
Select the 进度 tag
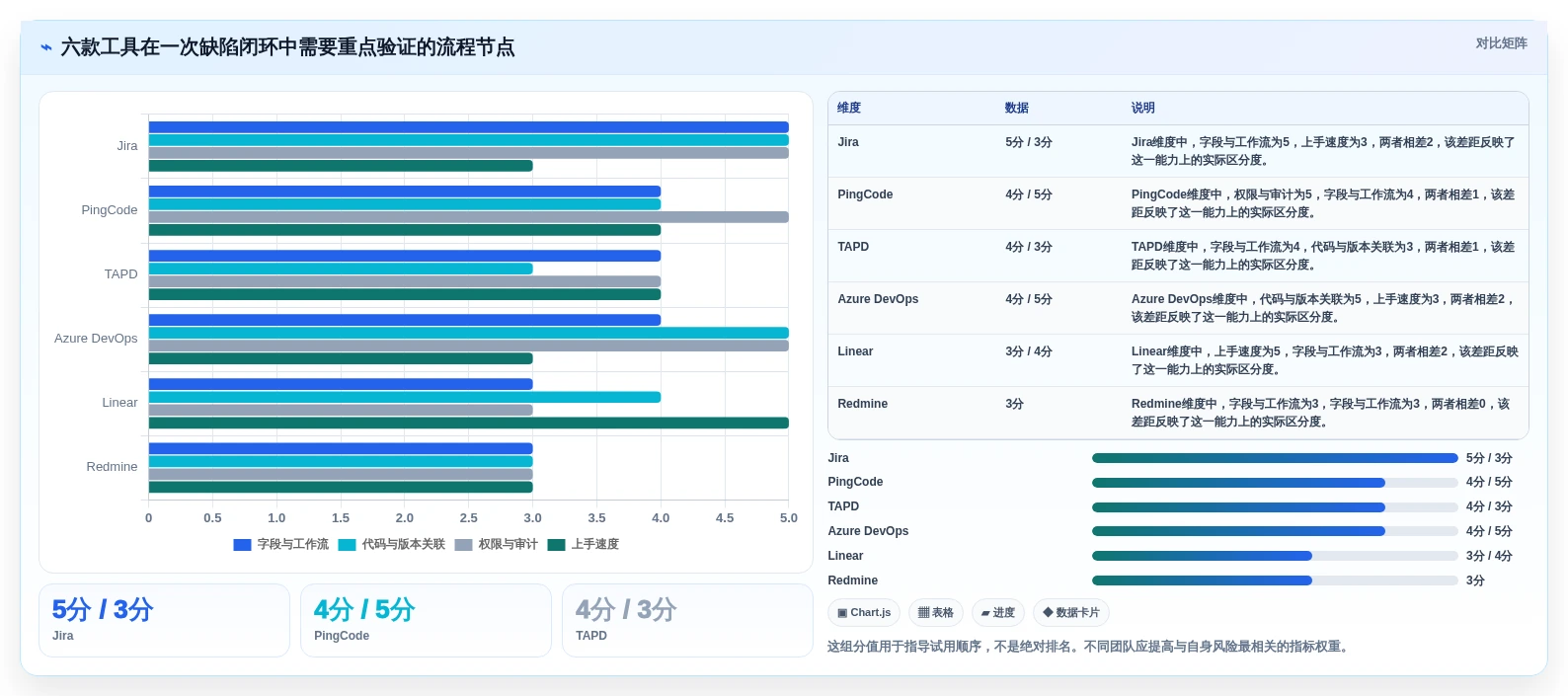(998, 613)
